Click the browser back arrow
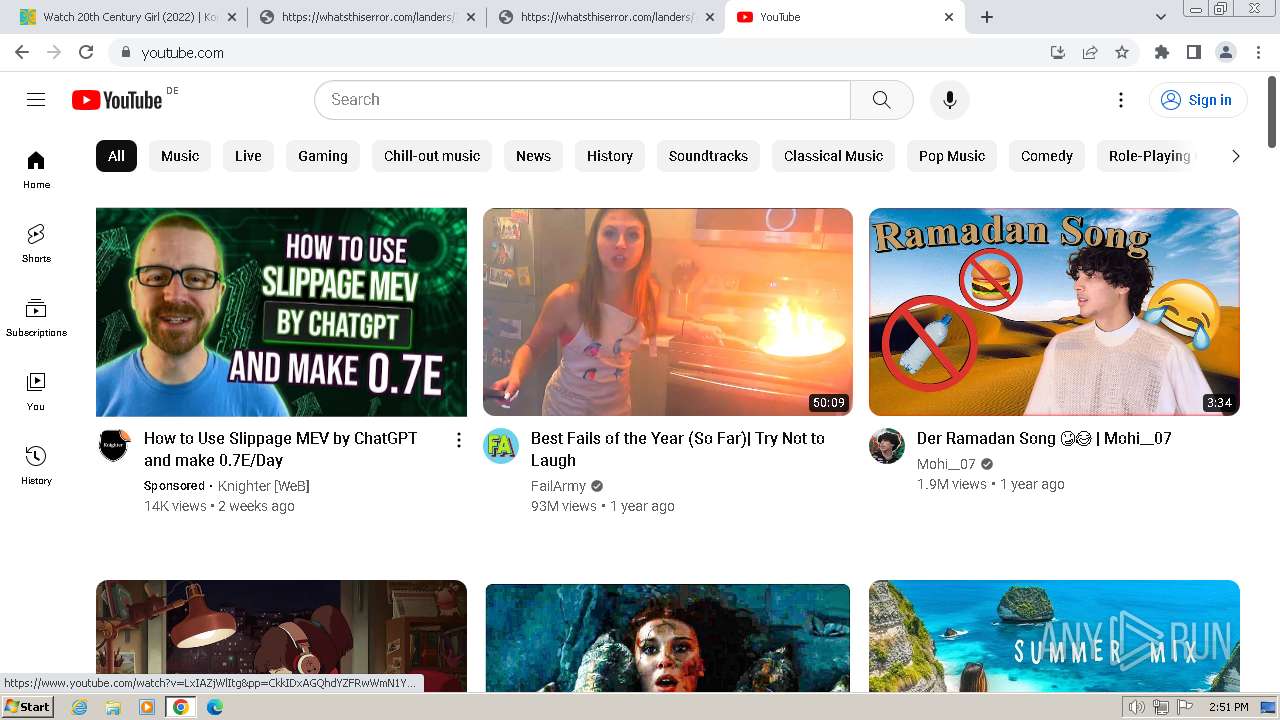 point(22,52)
